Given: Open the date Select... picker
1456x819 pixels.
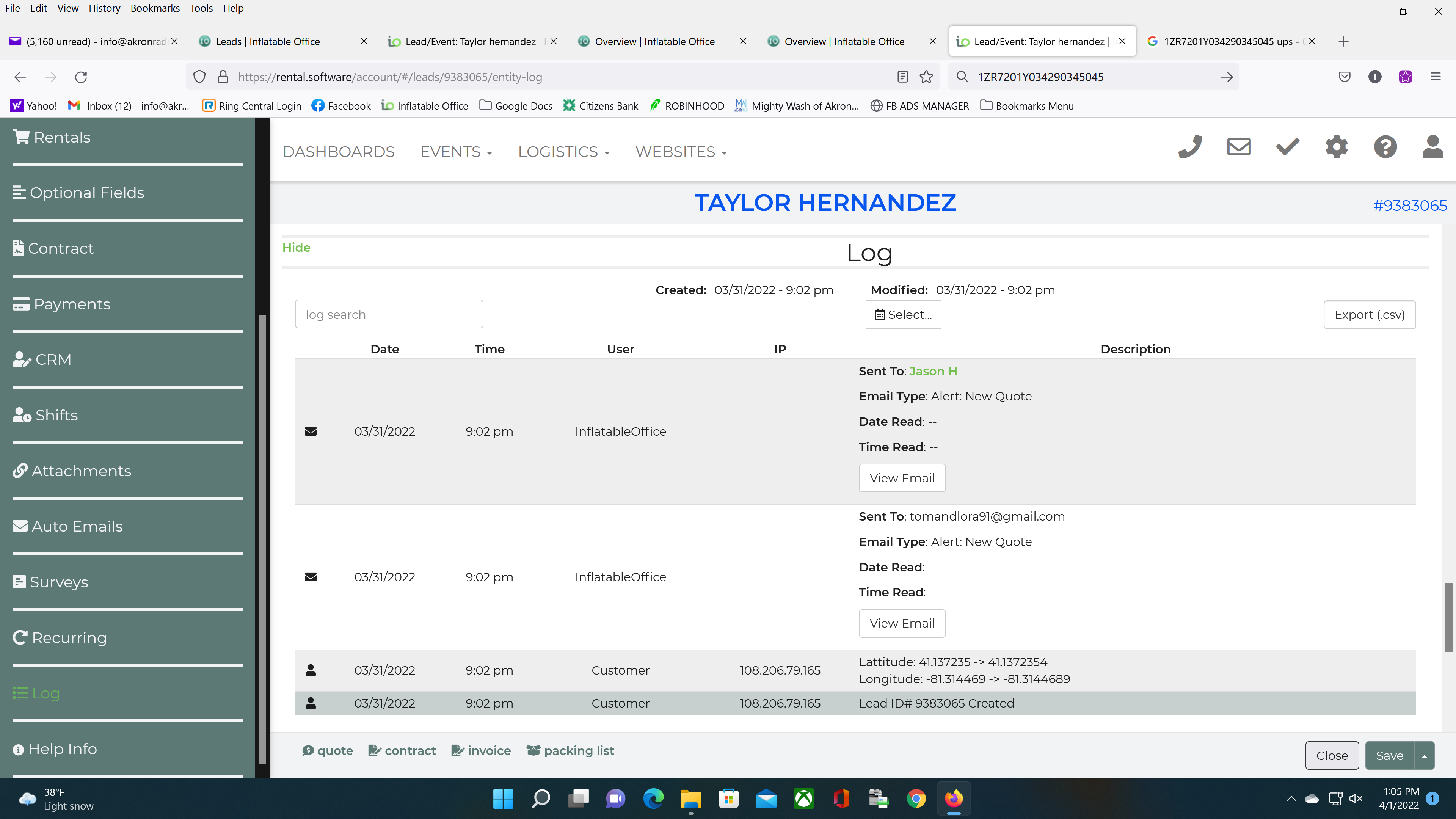Looking at the screenshot, I should click(903, 314).
